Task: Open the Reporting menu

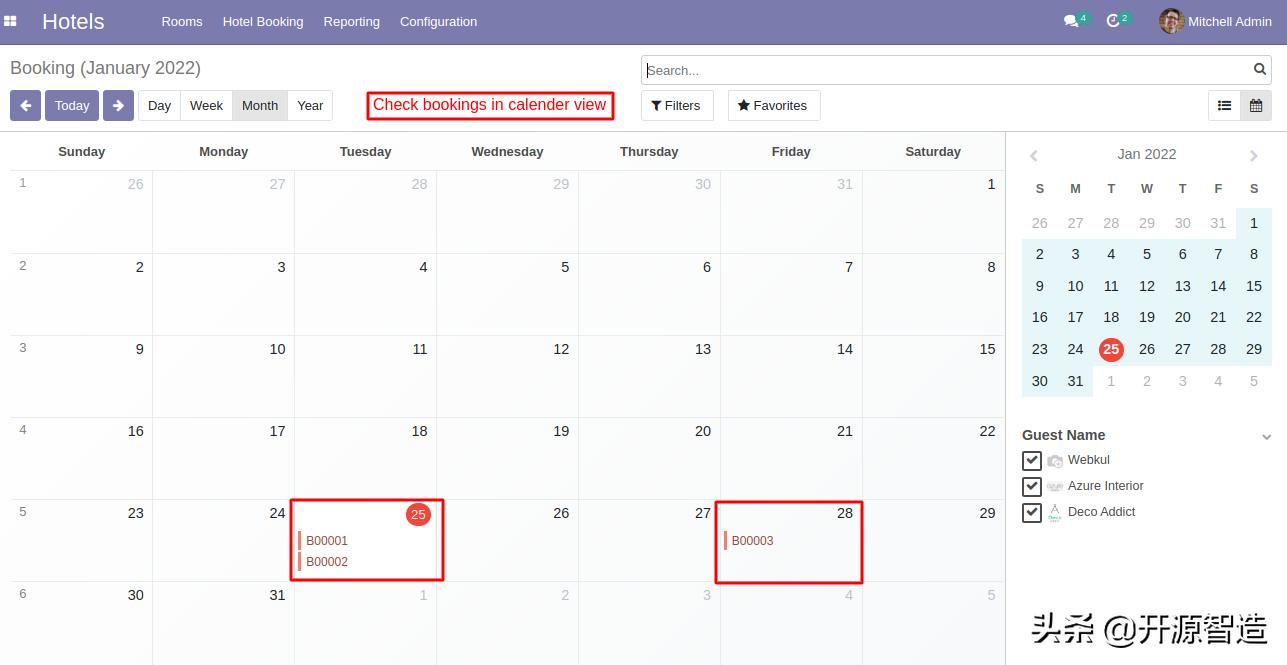Action: tap(352, 21)
